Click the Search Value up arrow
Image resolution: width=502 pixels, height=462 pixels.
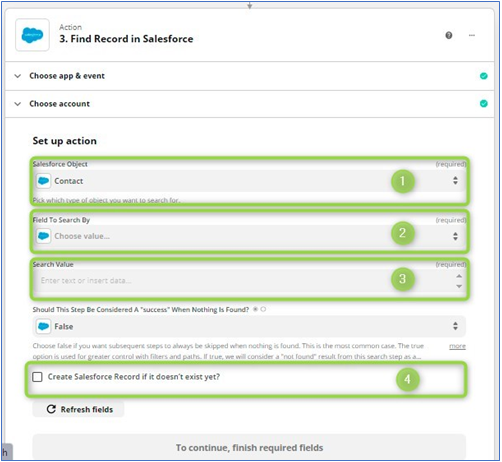[459, 276]
